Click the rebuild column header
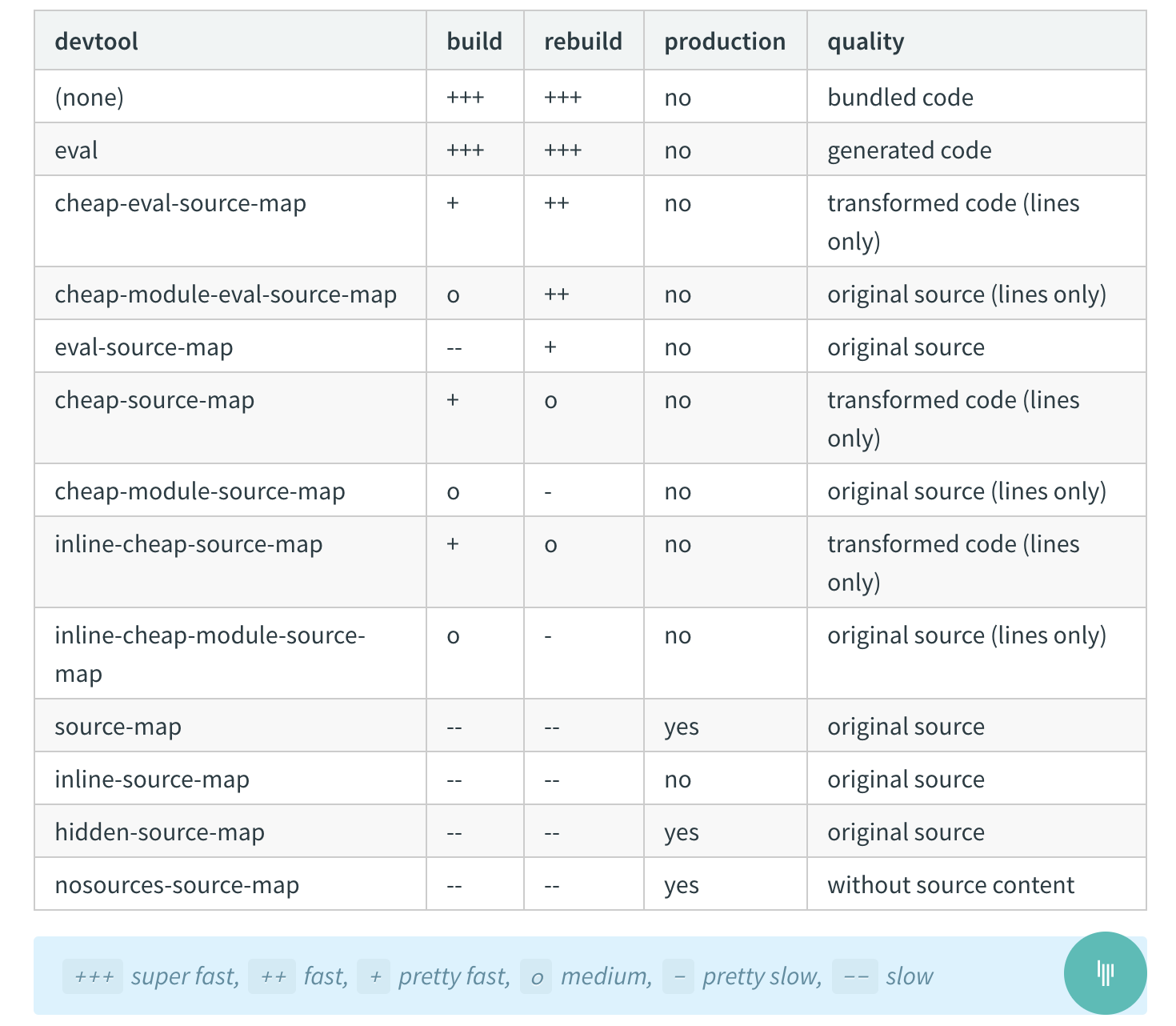The image size is (1176, 1026). click(583, 42)
